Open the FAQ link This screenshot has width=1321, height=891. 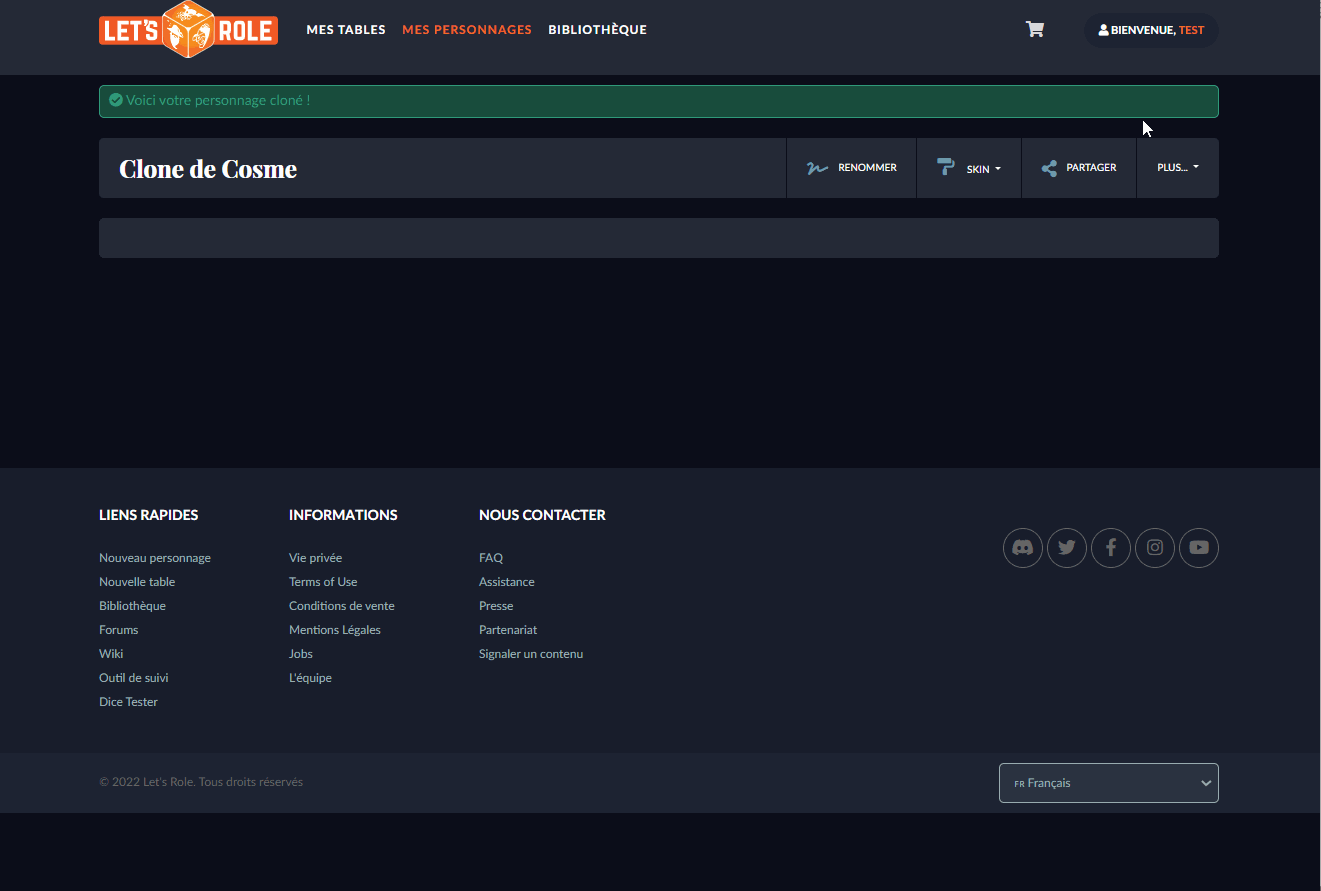(x=491, y=558)
